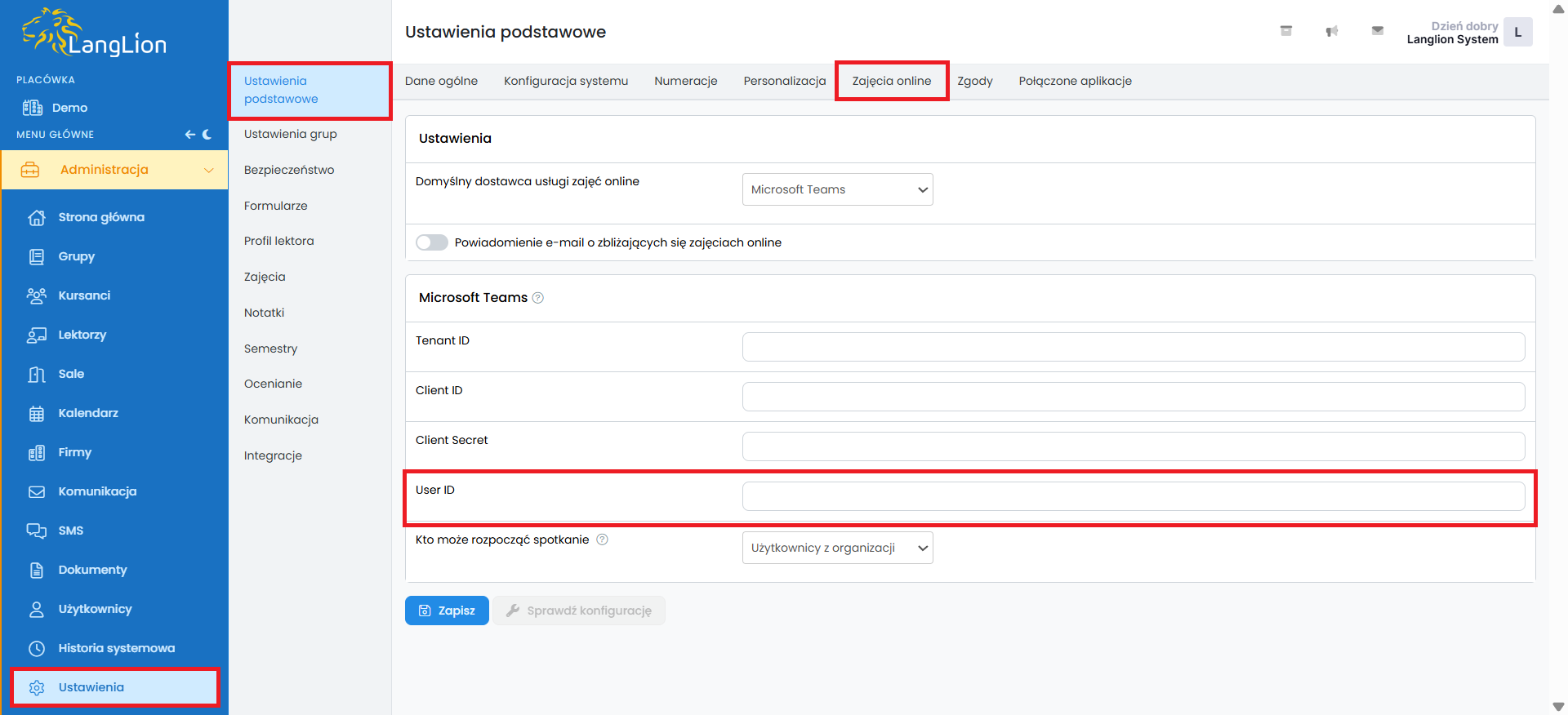
Task: Open the default online provider dropdown
Action: [x=837, y=189]
